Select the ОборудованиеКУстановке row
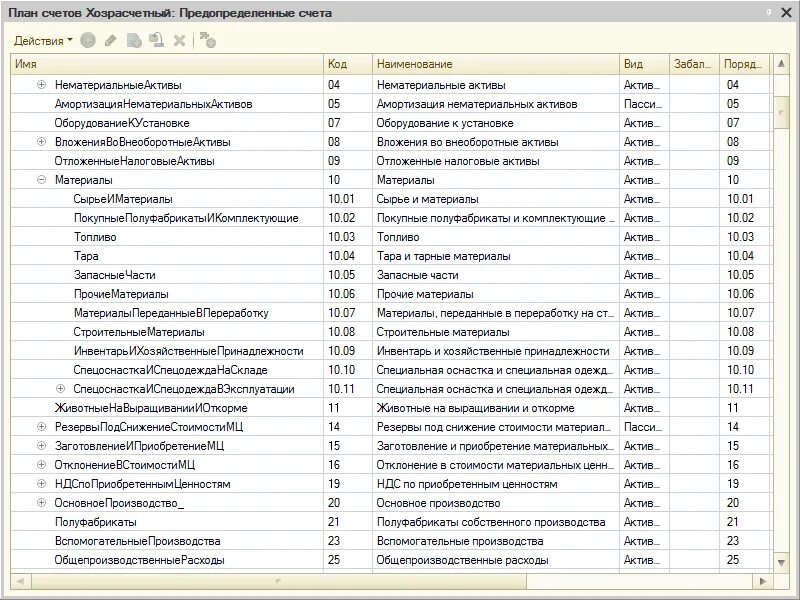 click(390, 123)
